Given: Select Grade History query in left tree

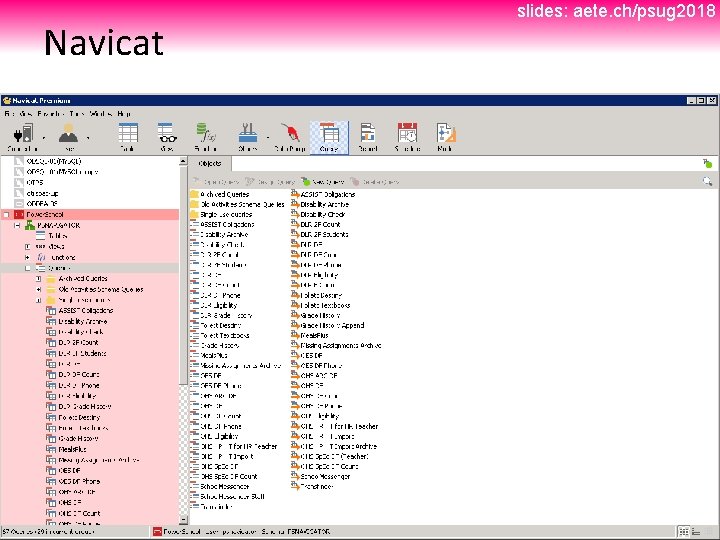Looking at the screenshot, I should coord(73,439).
